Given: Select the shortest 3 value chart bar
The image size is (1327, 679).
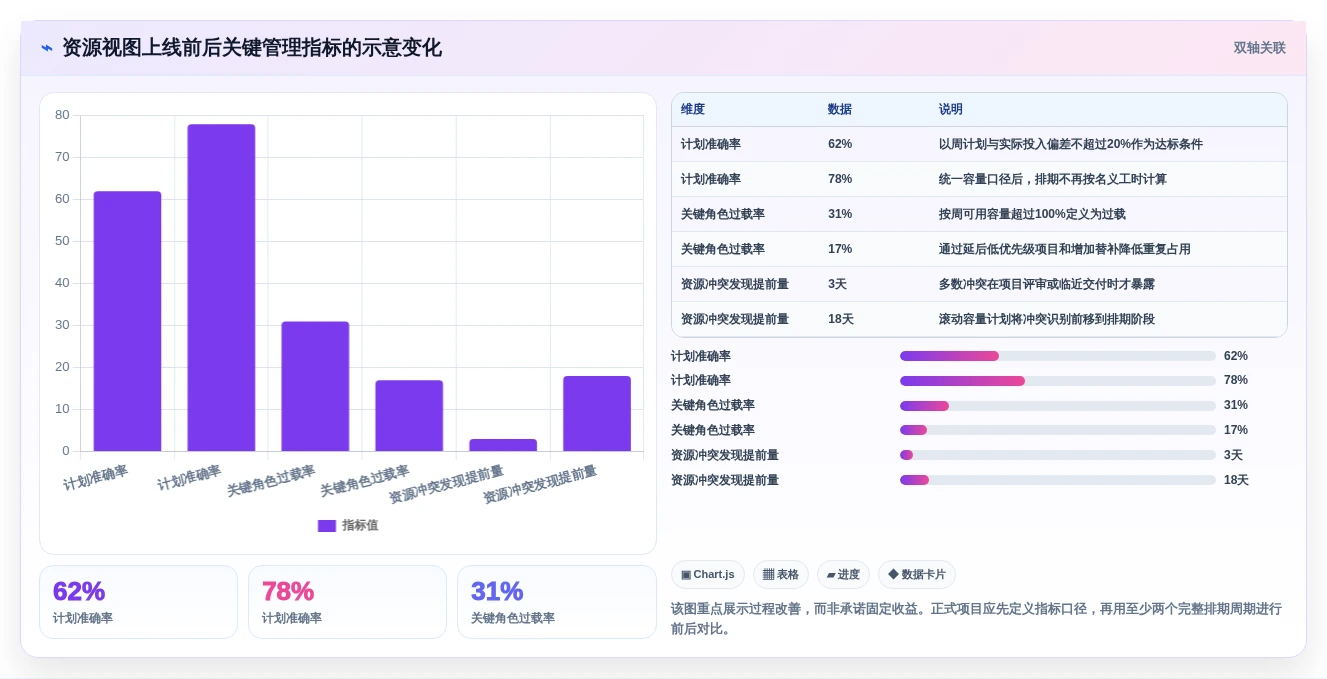Looking at the screenshot, I should tap(503, 445).
